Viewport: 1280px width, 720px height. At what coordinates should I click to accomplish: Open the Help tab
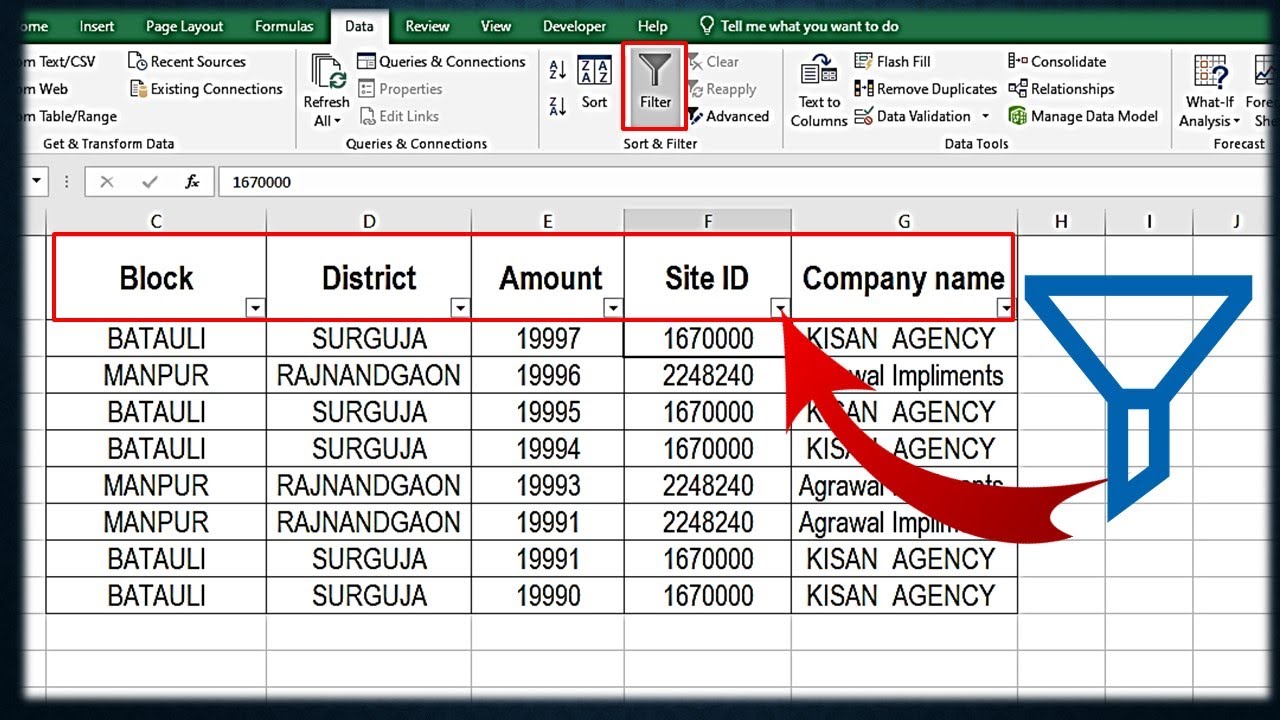point(652,27)
